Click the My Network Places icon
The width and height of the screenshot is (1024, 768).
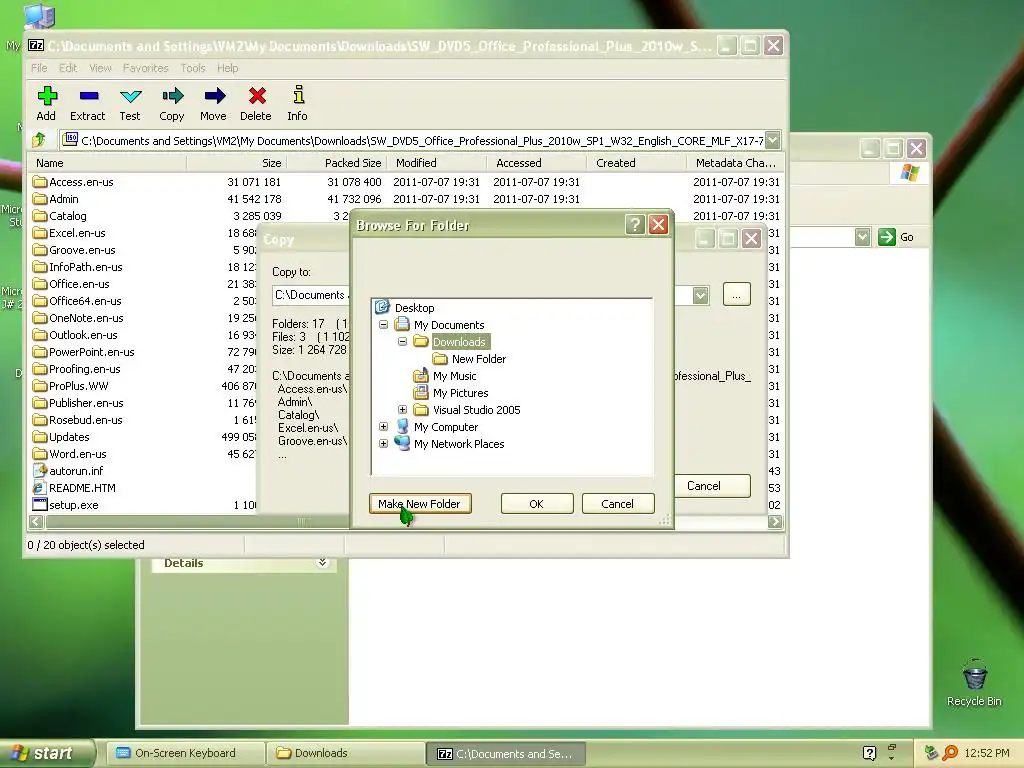[x=402, y=443]
